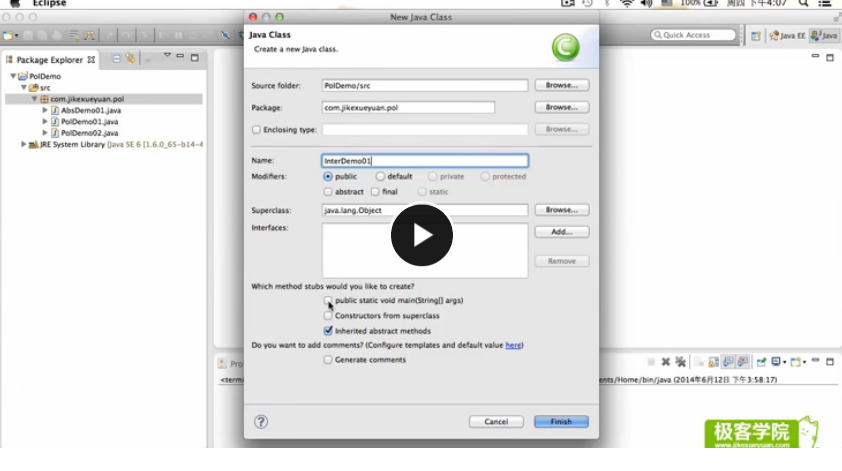Expand PolDemo01.java node
Screen dimensions: 842x471
tap(45, 121)
